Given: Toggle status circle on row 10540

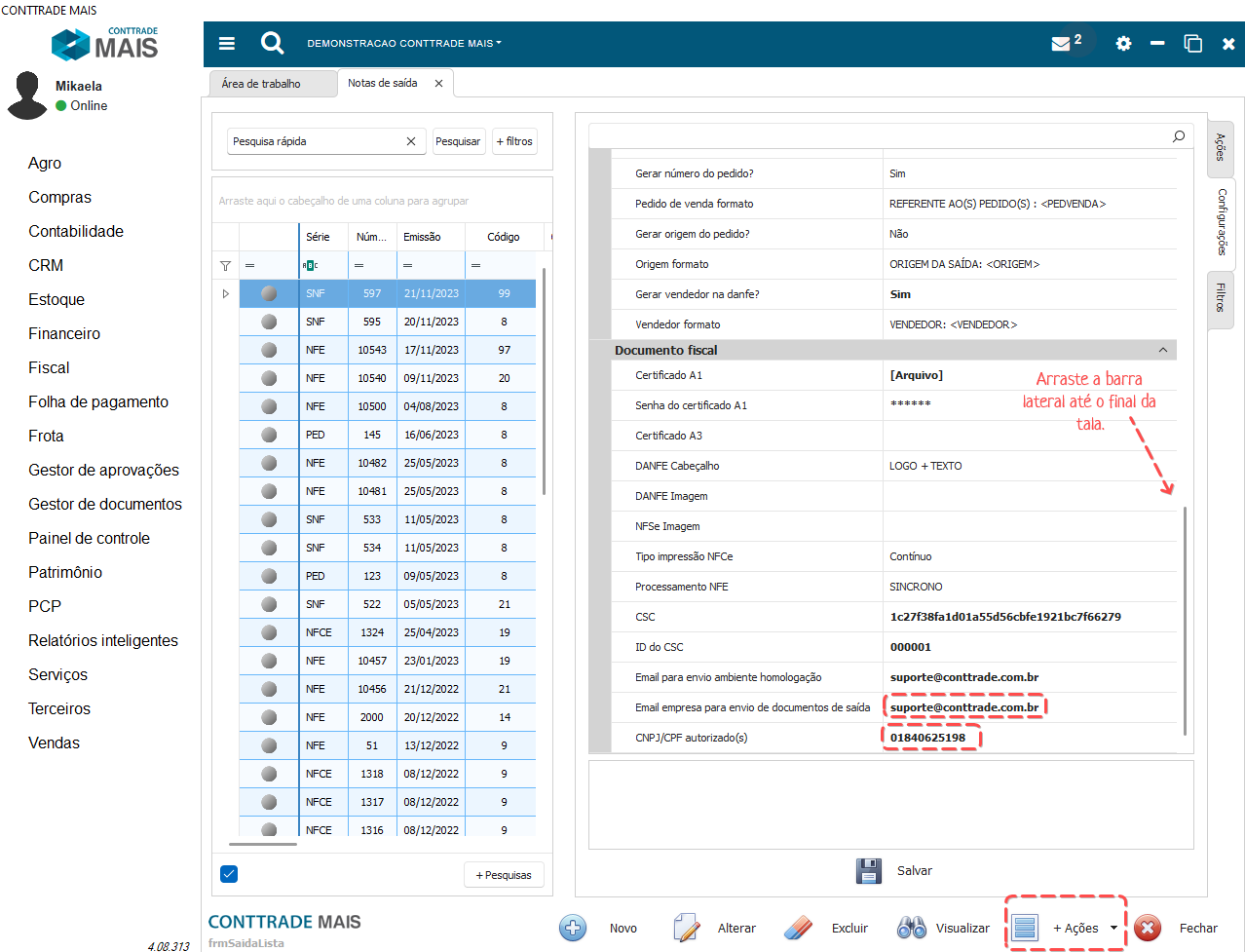Looking at the screenshot, I should [x=269, y=378].
